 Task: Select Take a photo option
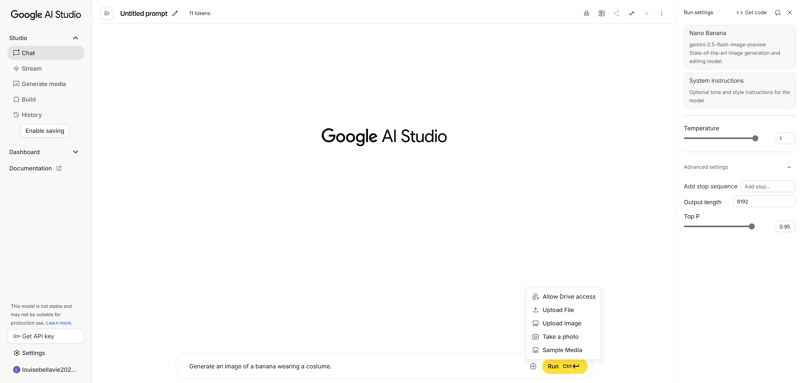tap(564, 337)
